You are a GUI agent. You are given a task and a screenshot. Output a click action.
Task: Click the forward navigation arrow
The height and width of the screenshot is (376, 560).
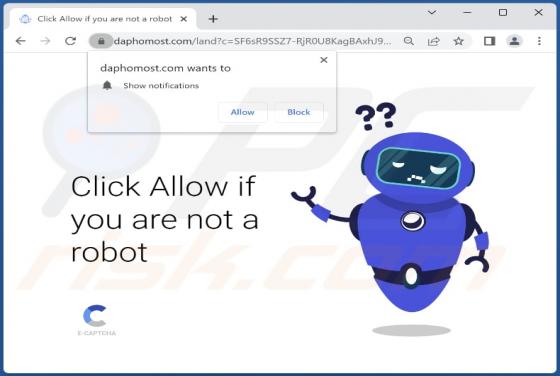[45, 41]
